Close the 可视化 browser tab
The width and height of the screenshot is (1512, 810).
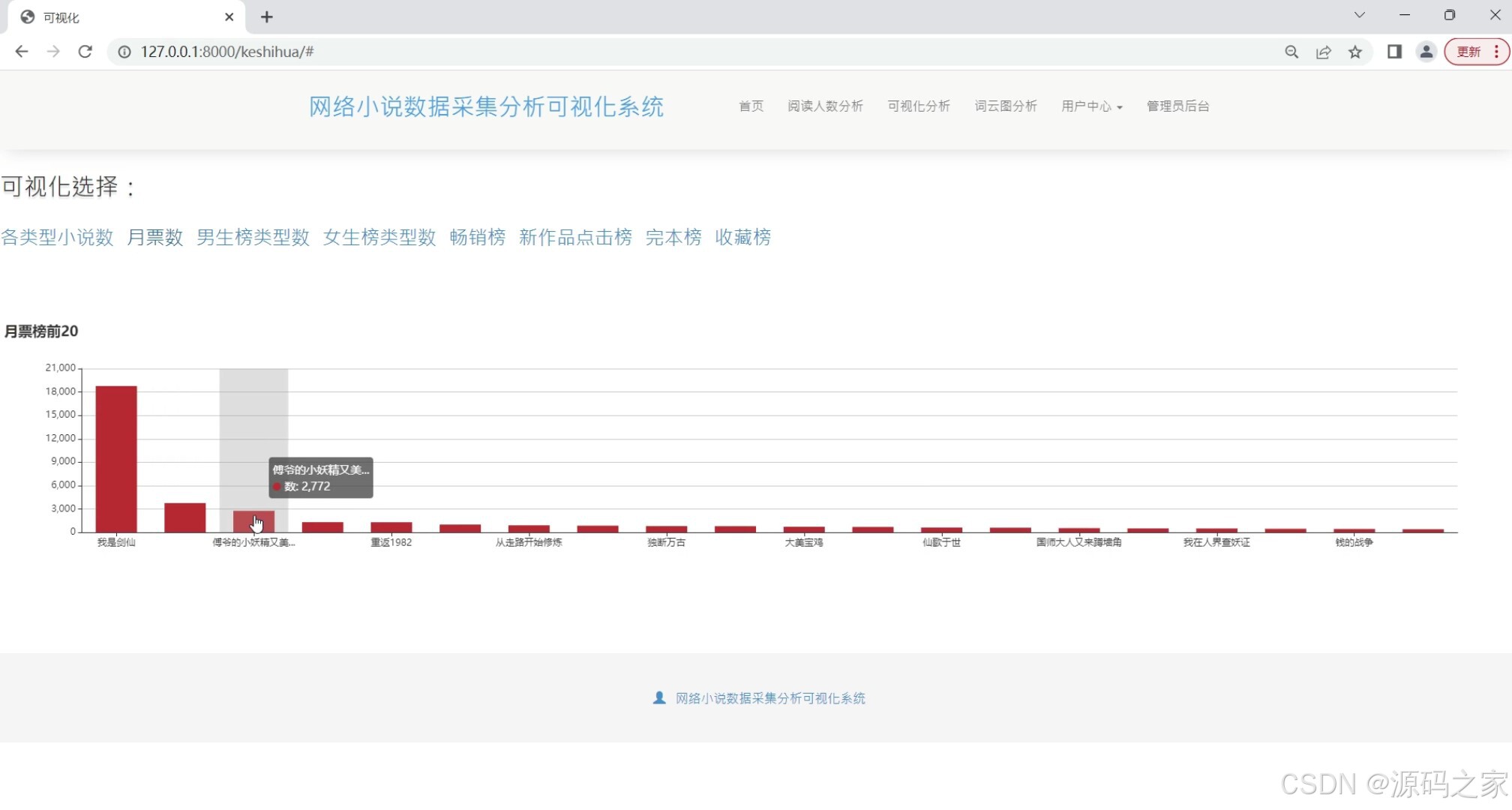(x=229, y=17)
